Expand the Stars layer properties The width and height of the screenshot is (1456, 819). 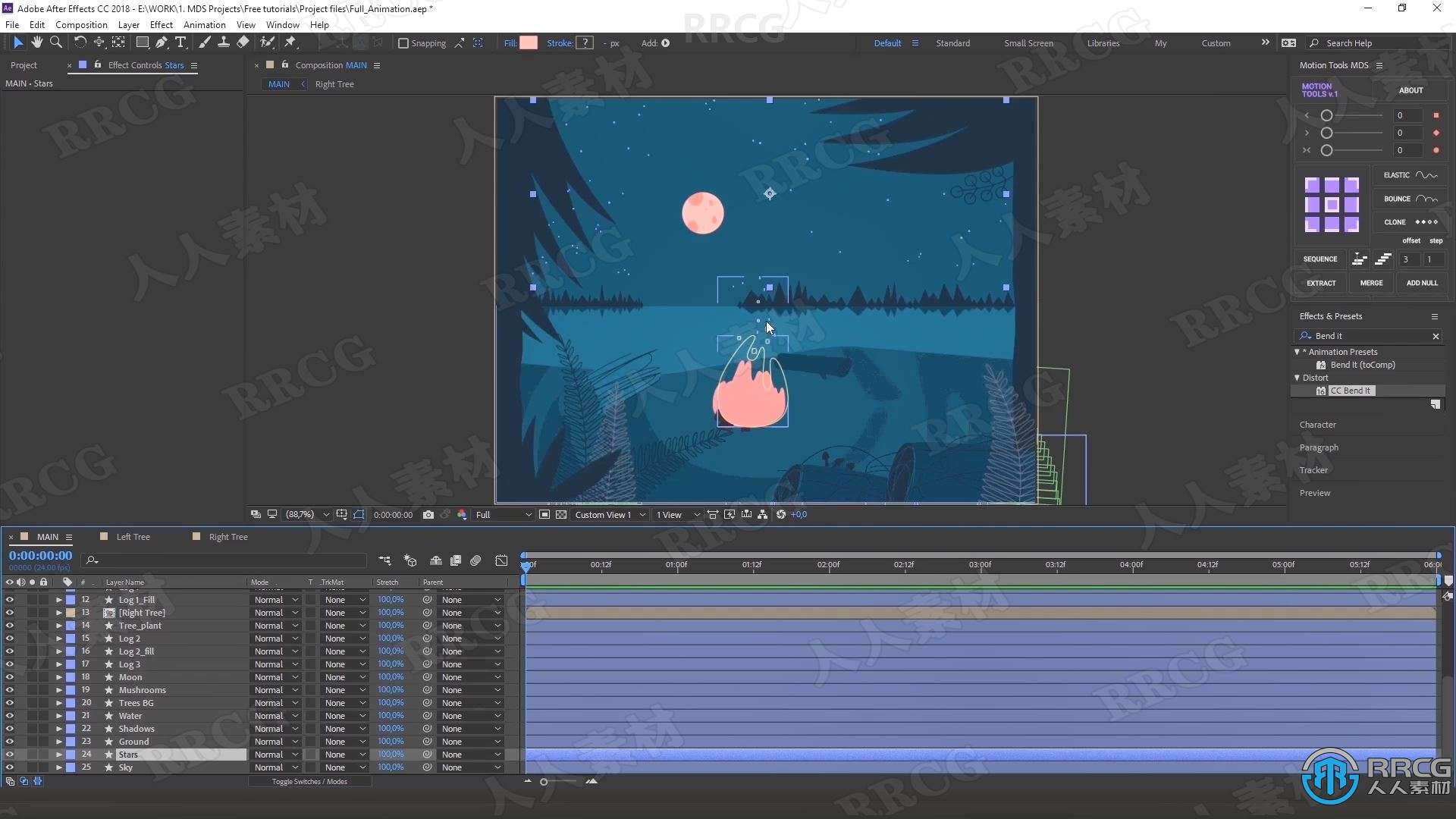[x=58, y=755]
